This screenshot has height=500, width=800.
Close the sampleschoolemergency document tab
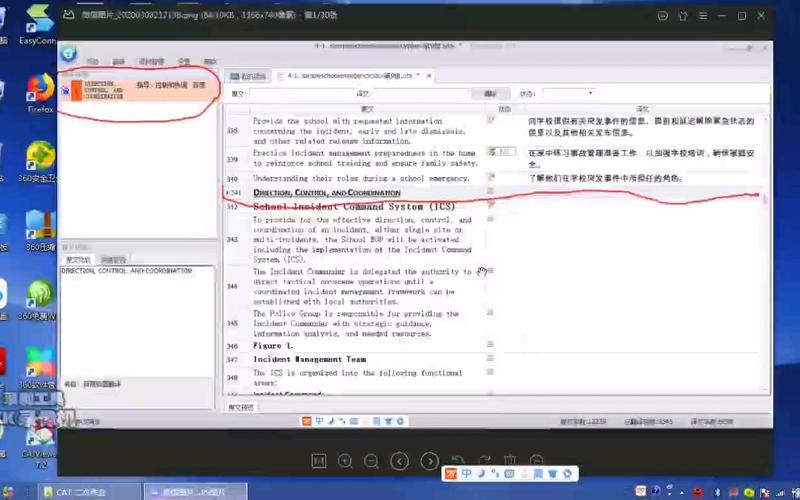(429, 76)
